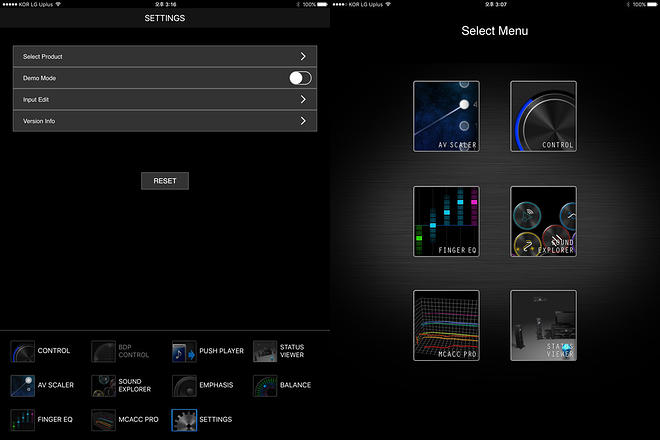
Task: Tap the CONTROL dial tile in Select Menu
Action: tap(543, 116)
